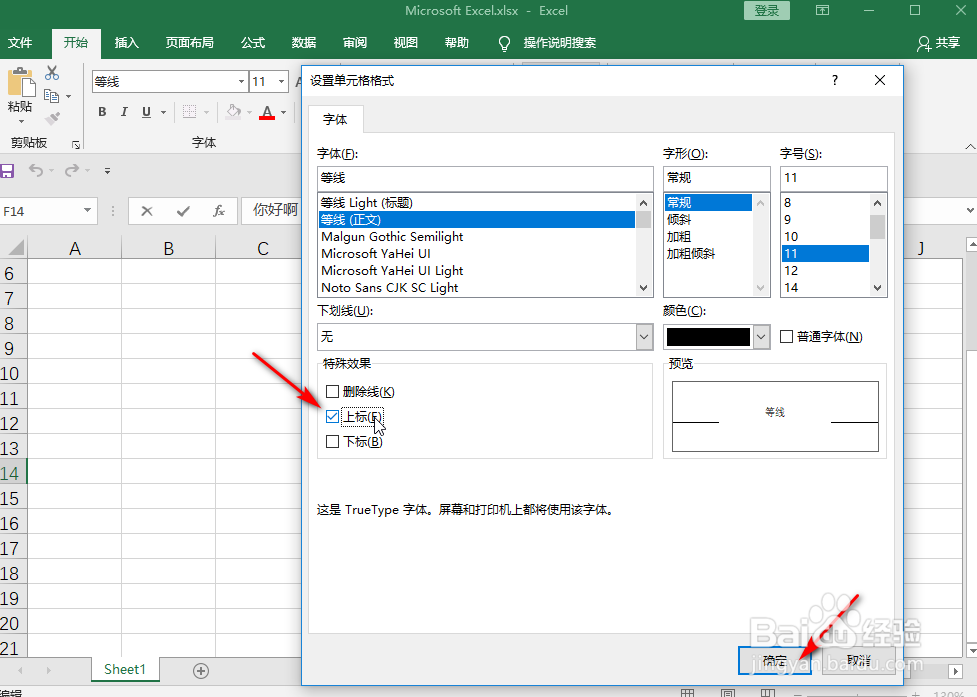Click the OK (确定) button
The image size is (977, 697).
[774, 661]
